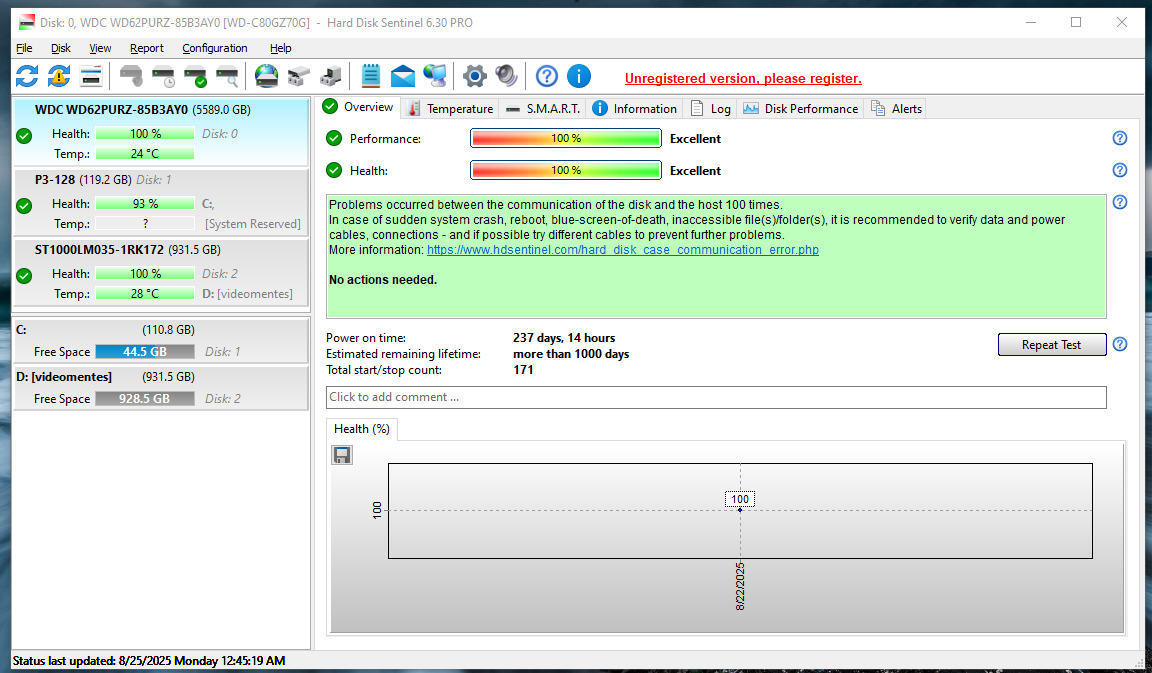
Task: Click the 'No actions needed.' text
Action: pyautogui.click(x=383, y=279)
